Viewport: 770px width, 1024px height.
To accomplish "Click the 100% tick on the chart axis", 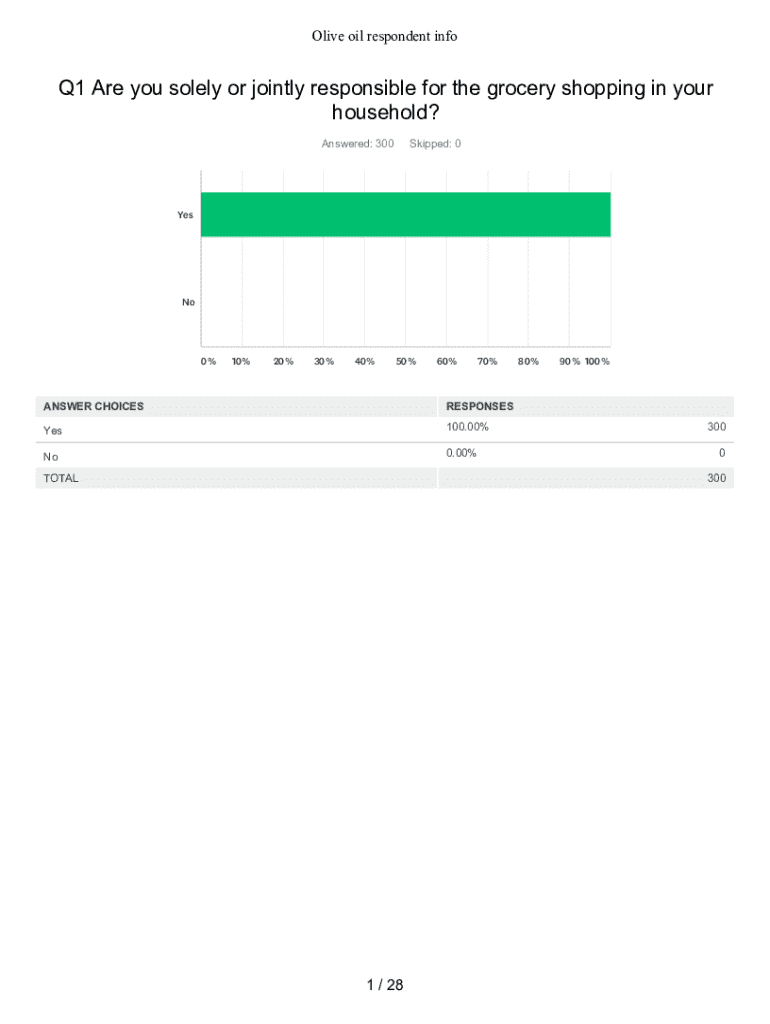I will [597, 361].
